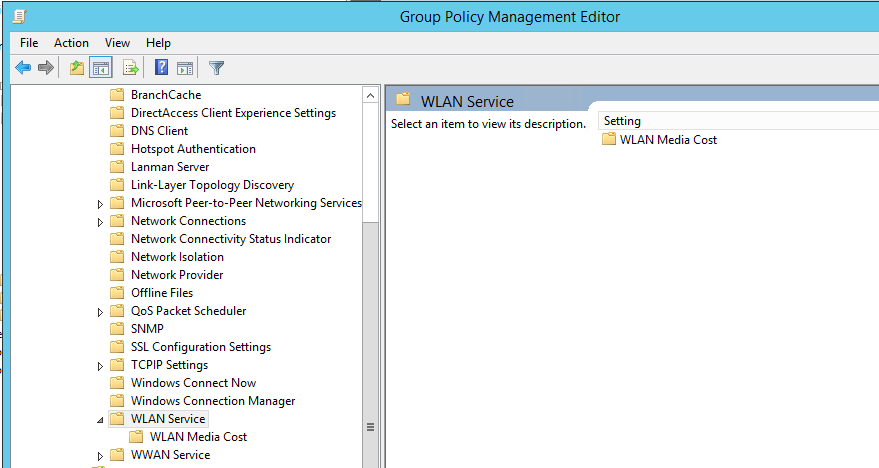Select Lanman Server folder
The width and height of the screenshot is (879, 468).
pos(170,166)
